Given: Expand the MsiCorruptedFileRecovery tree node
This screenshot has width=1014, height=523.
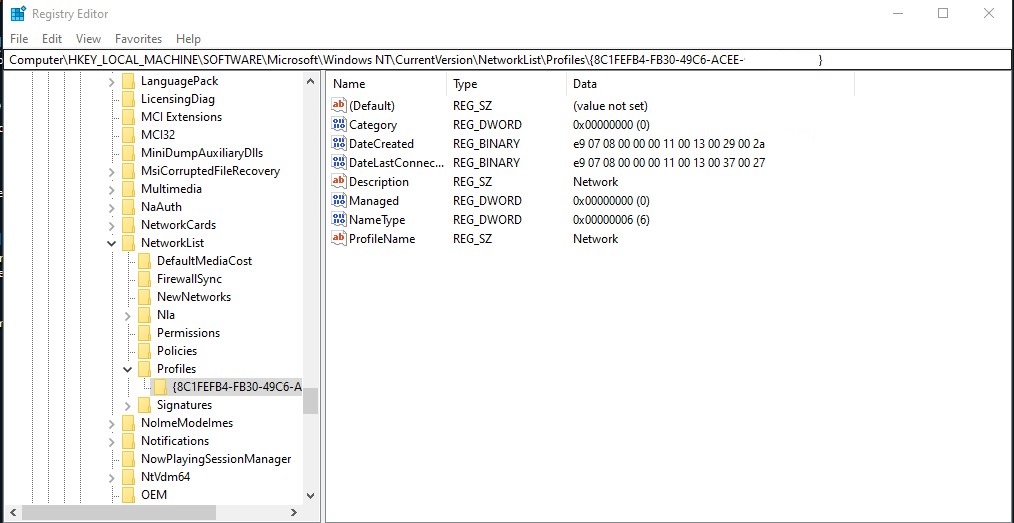Looking at the screenshot, I should point(111,171).
